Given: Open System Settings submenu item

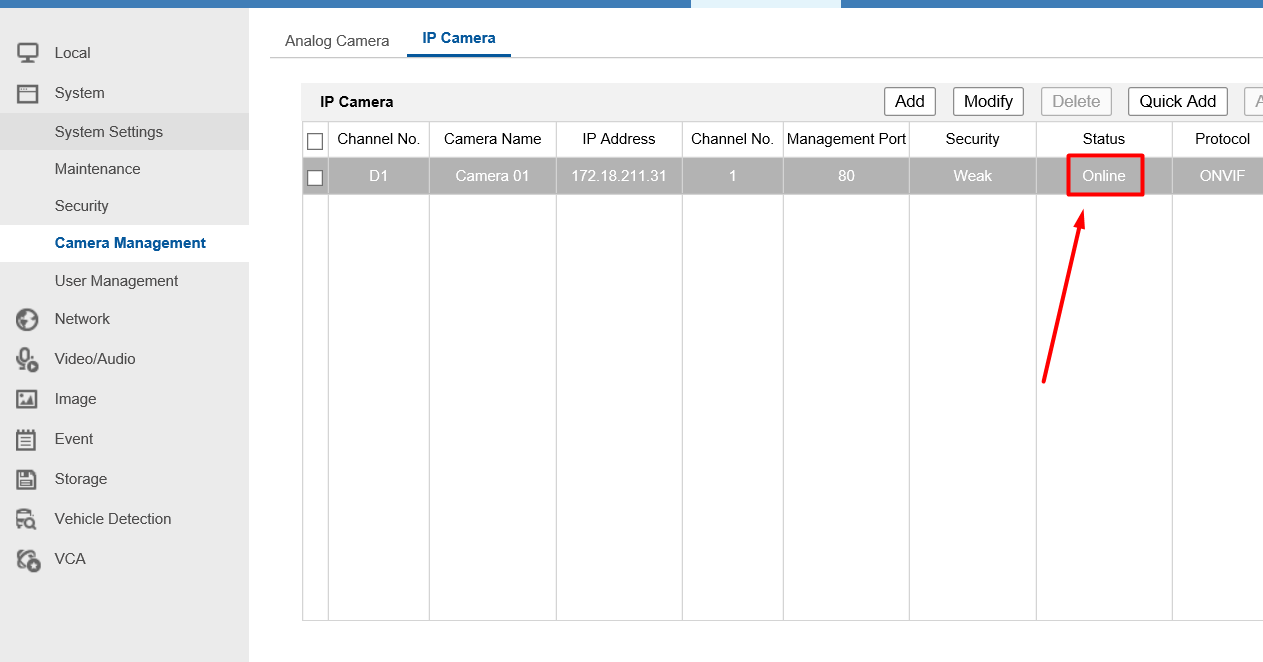Looking at the screenshot, I should point(109,132).
